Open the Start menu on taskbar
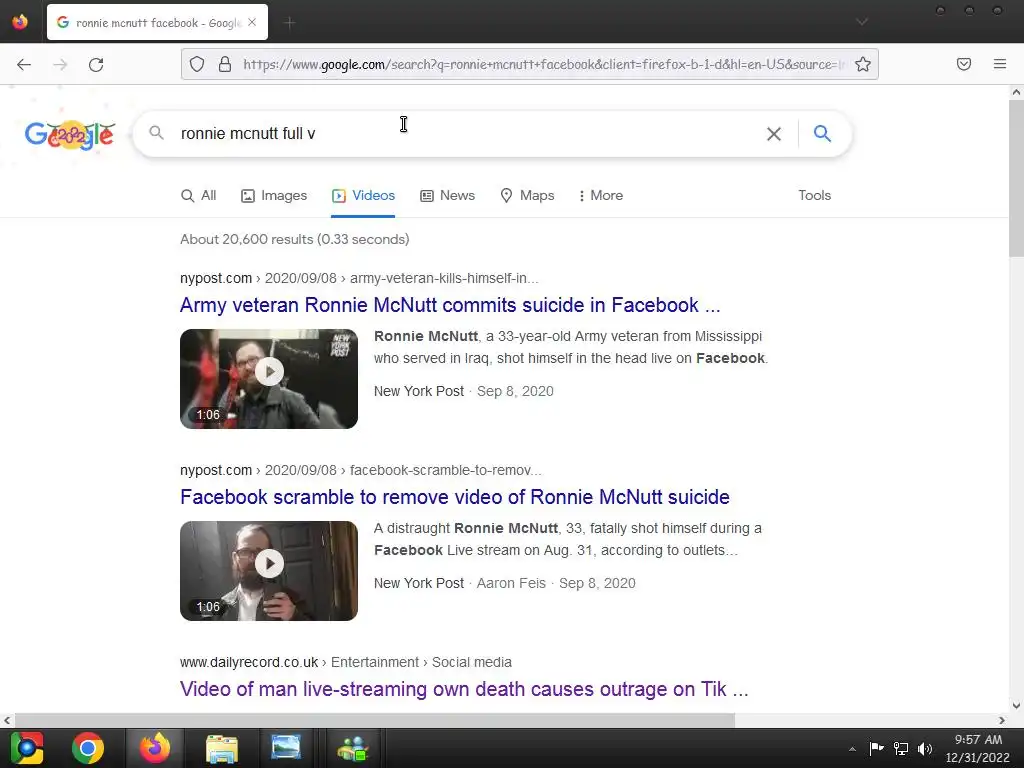The height and width of the screenshot is (768, 1024). [27, 748]
